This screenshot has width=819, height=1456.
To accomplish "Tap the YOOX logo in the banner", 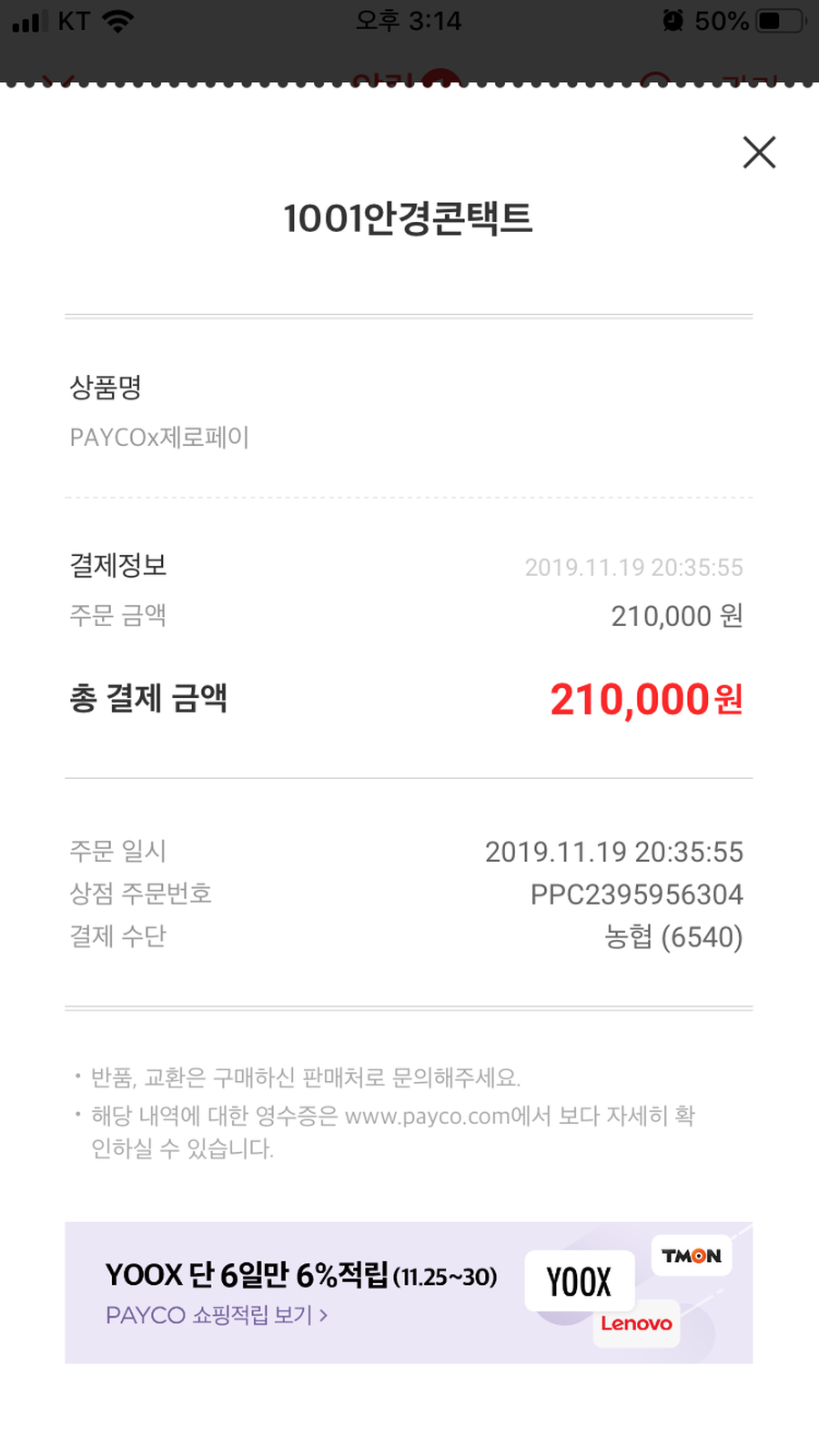I will coord(579,1281).
